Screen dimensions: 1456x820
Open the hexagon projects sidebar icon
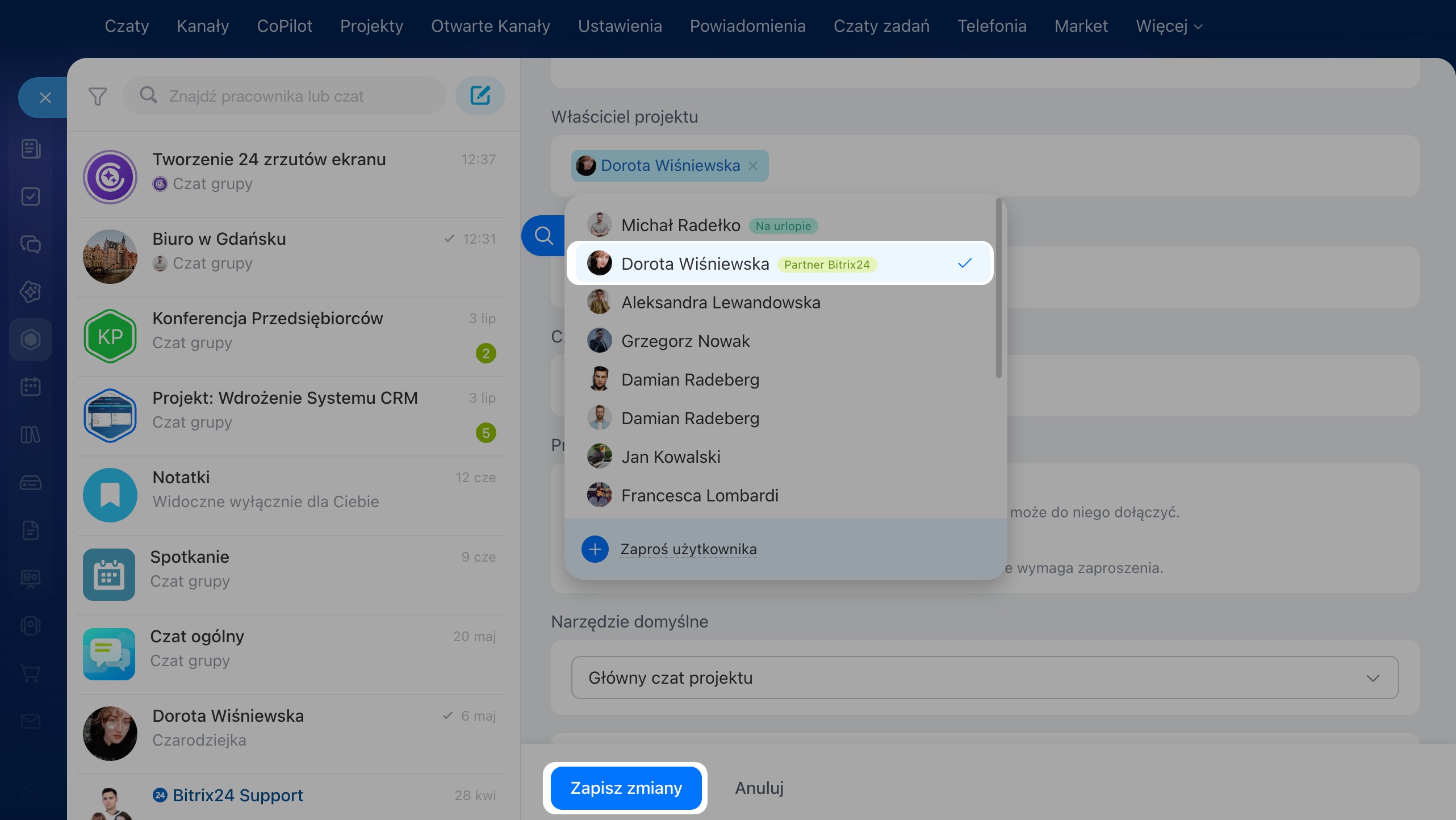coord(31,340)
